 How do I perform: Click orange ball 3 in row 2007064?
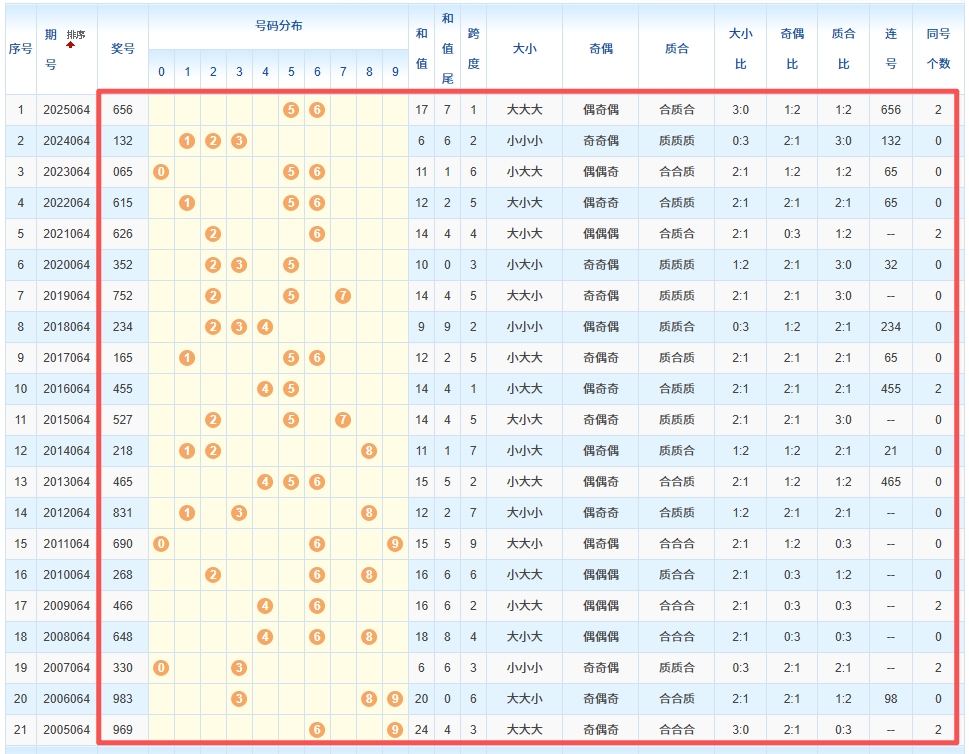tap(239, 668)
